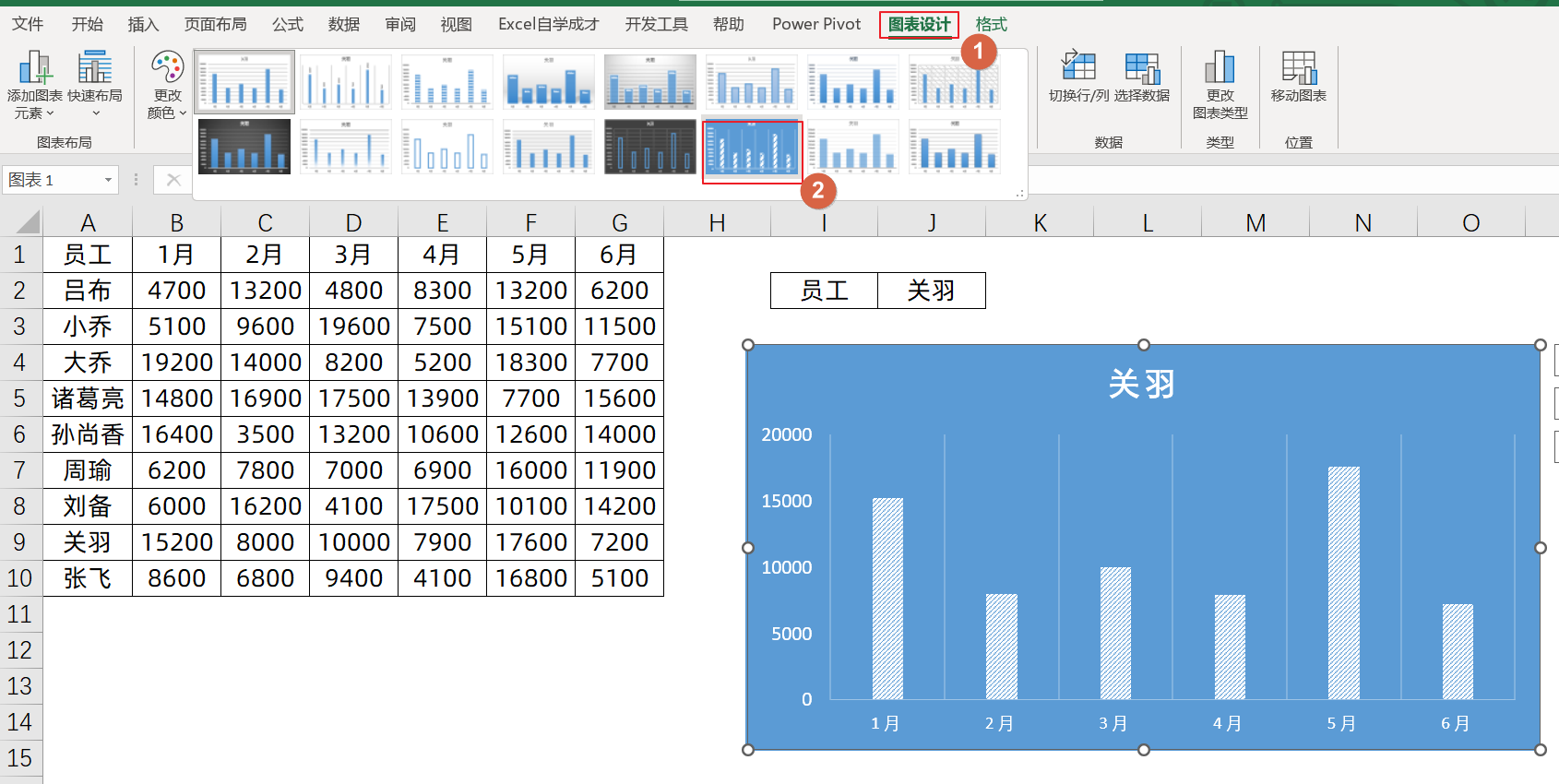The height and width of the screenshot is (784, 1559).
Task: Switch to the 开始 ribbon tab
Action: (88, 24)
